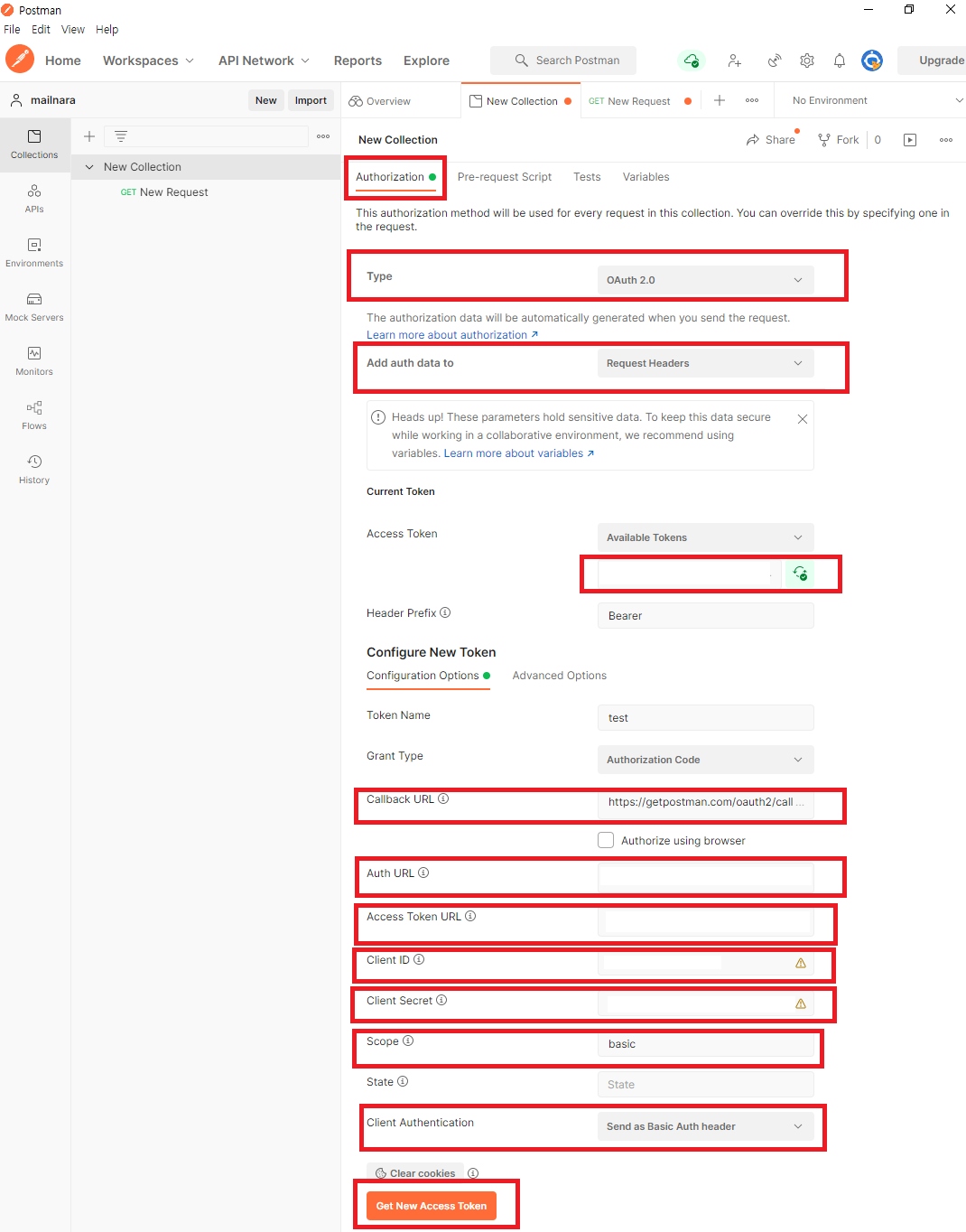The image size is (966, 1232).
Task: Open the Add auth data to dropdown
Action: pos(705,363)
